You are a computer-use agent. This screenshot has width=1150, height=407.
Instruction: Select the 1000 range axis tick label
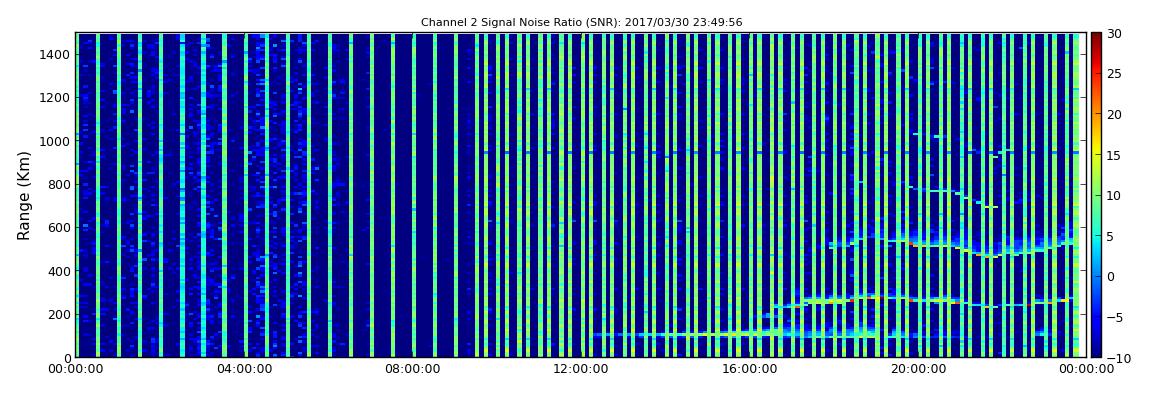click(x=56, y=141)
